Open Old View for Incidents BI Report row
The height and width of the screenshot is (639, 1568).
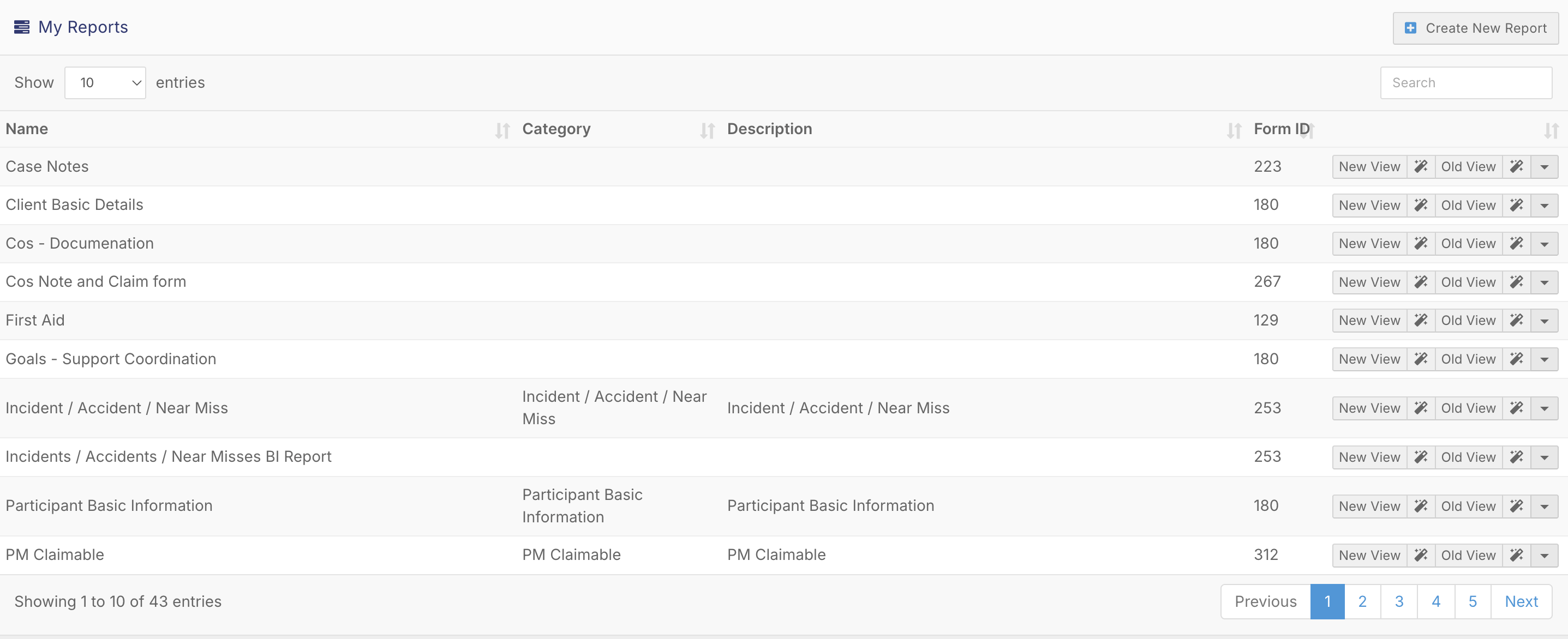click(x=1468, y=457)
